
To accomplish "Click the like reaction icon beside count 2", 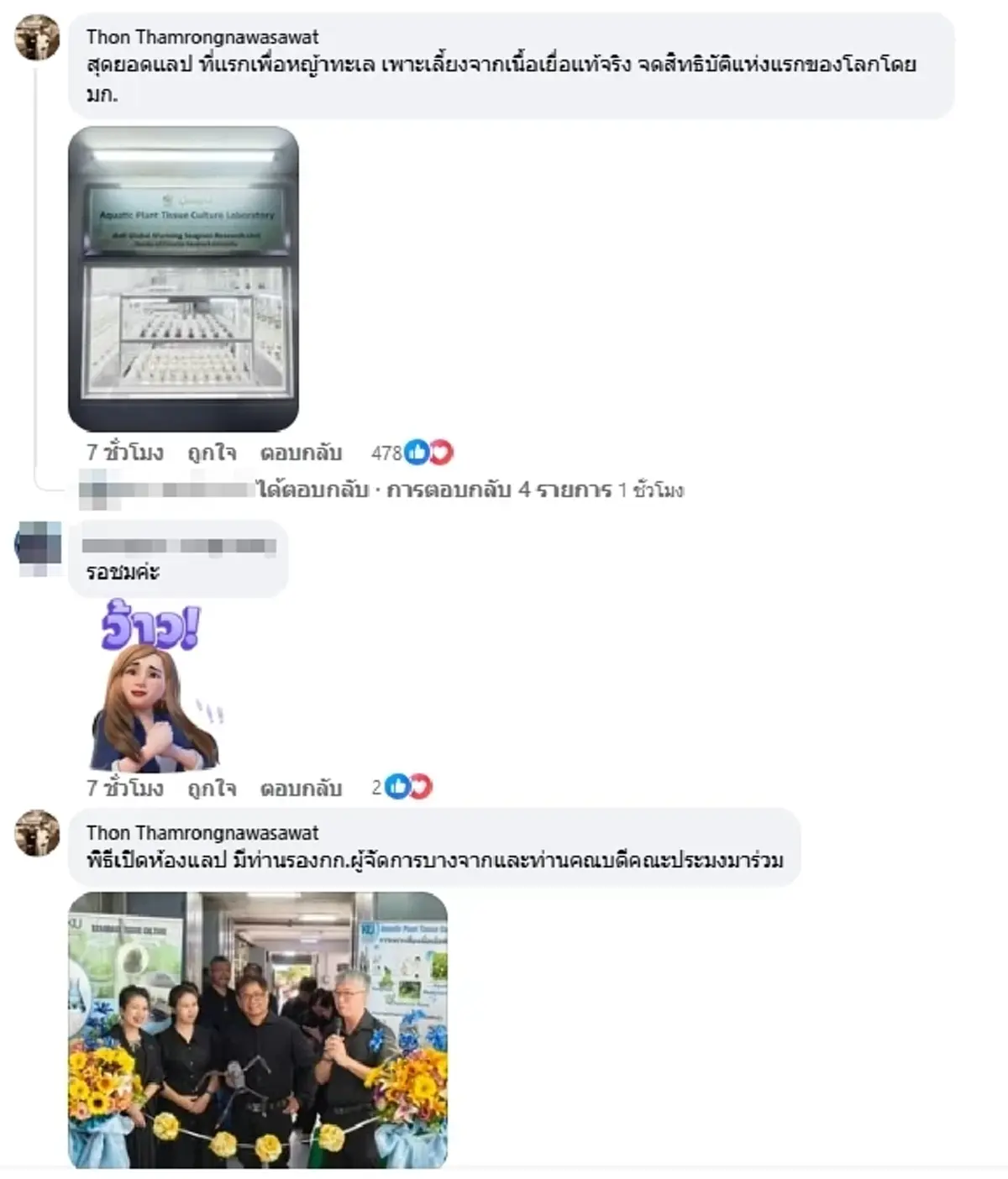I will (x=396, y=787).
